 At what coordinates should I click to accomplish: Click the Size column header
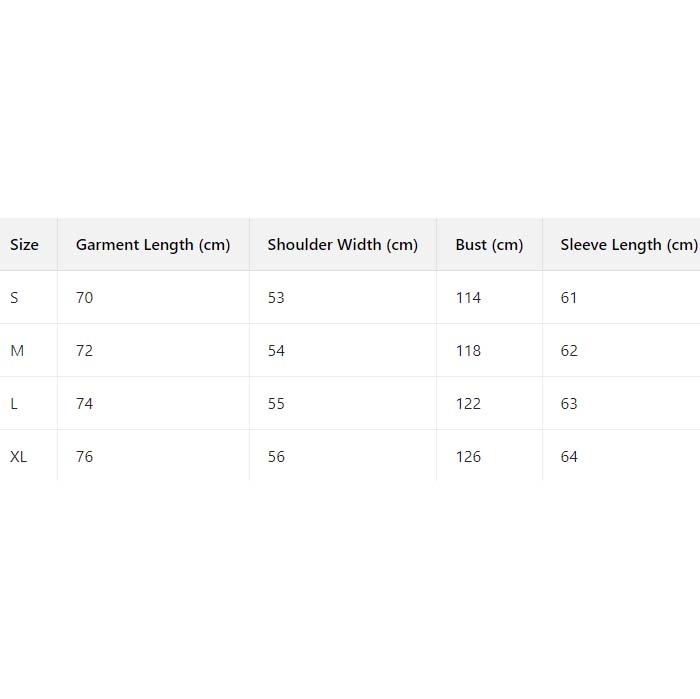point(24,245)
